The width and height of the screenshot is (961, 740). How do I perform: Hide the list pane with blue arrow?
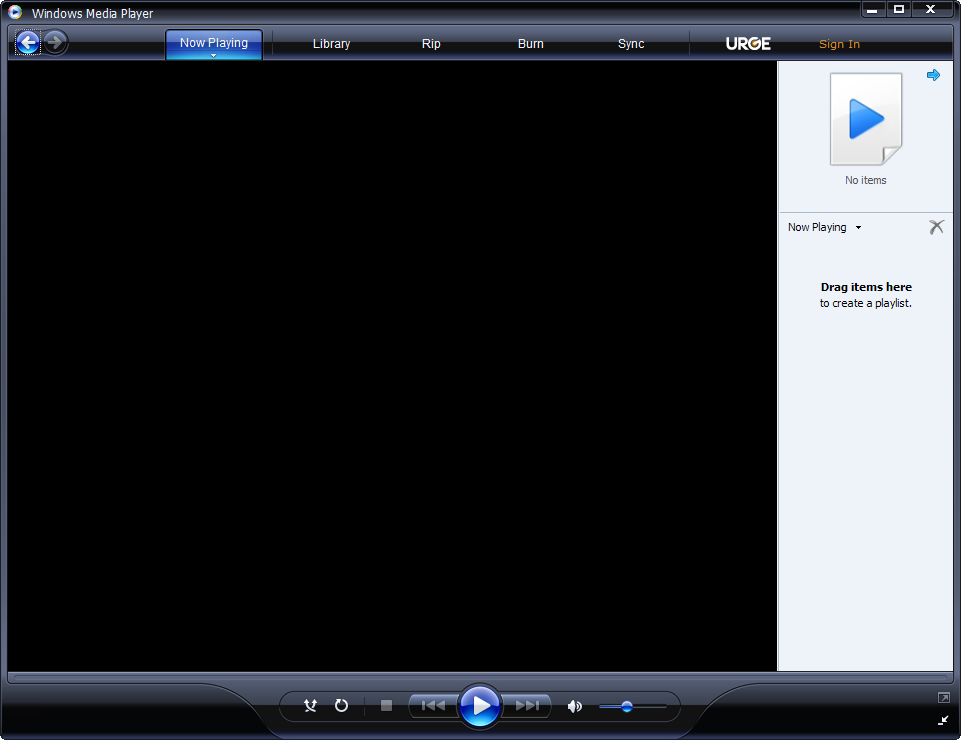(933, 75)
